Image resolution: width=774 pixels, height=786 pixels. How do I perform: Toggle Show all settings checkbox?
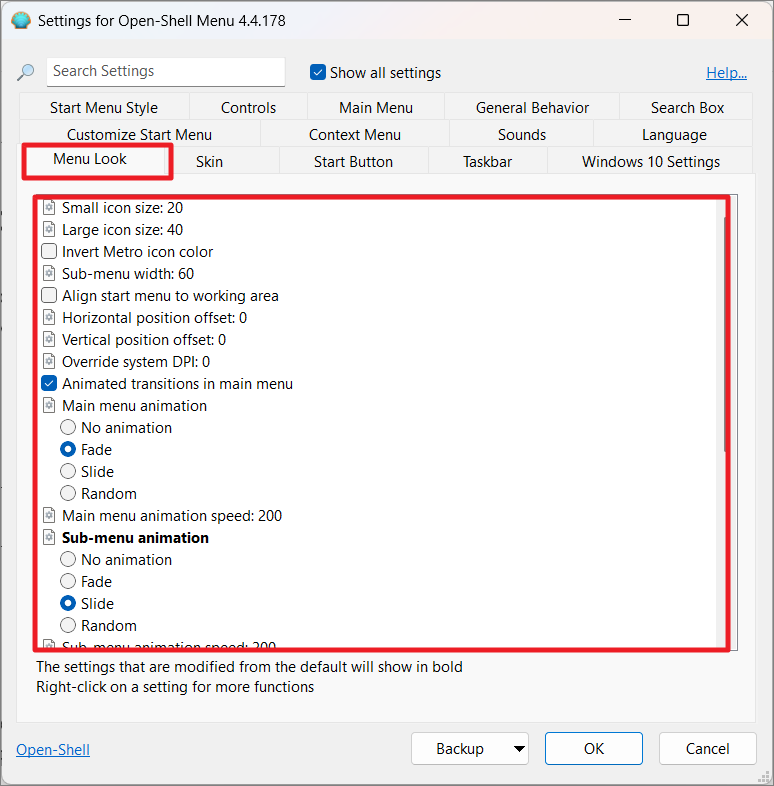(318, 72)
